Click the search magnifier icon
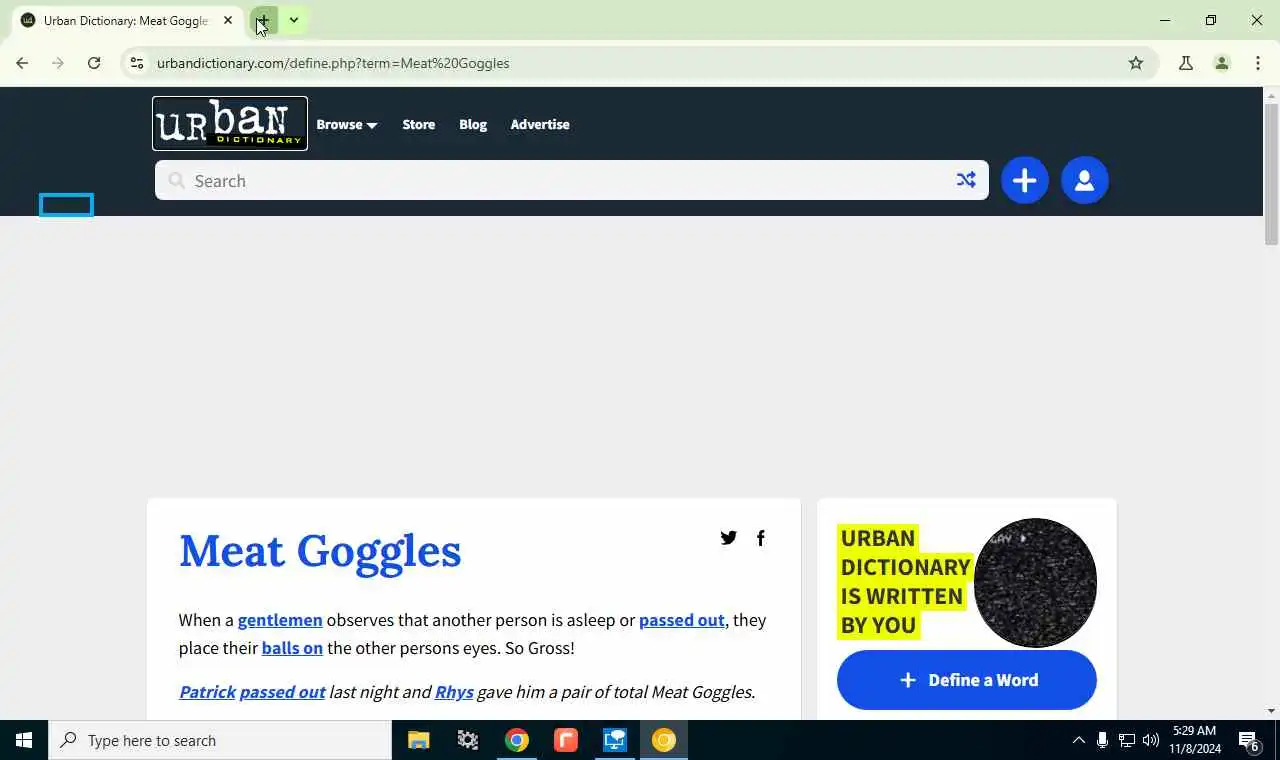Viewport: 1280px width, 760px height. point(177,181)
